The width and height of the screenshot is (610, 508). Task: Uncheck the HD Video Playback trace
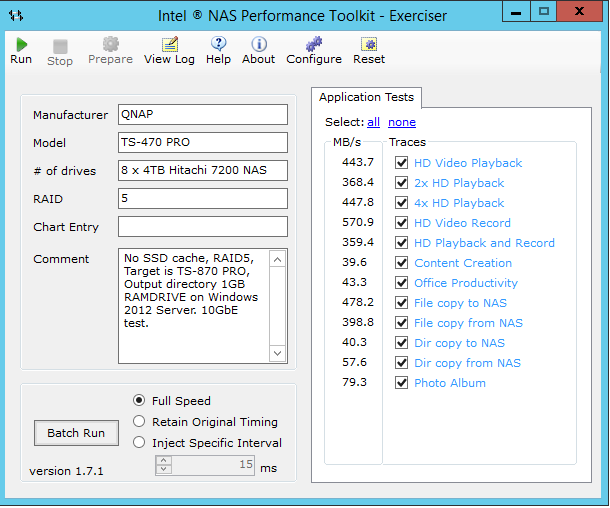point(401,163)
